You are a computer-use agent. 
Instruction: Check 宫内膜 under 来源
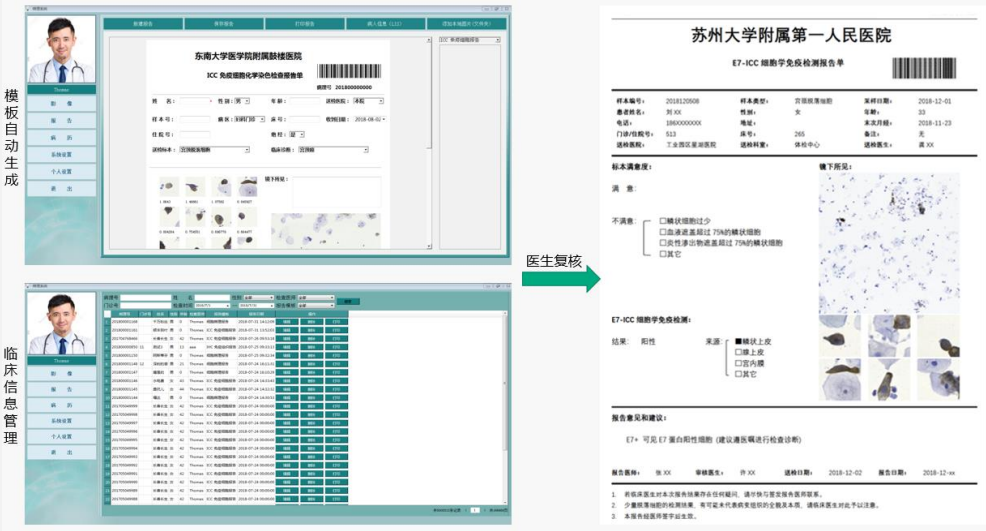point(739,363)
